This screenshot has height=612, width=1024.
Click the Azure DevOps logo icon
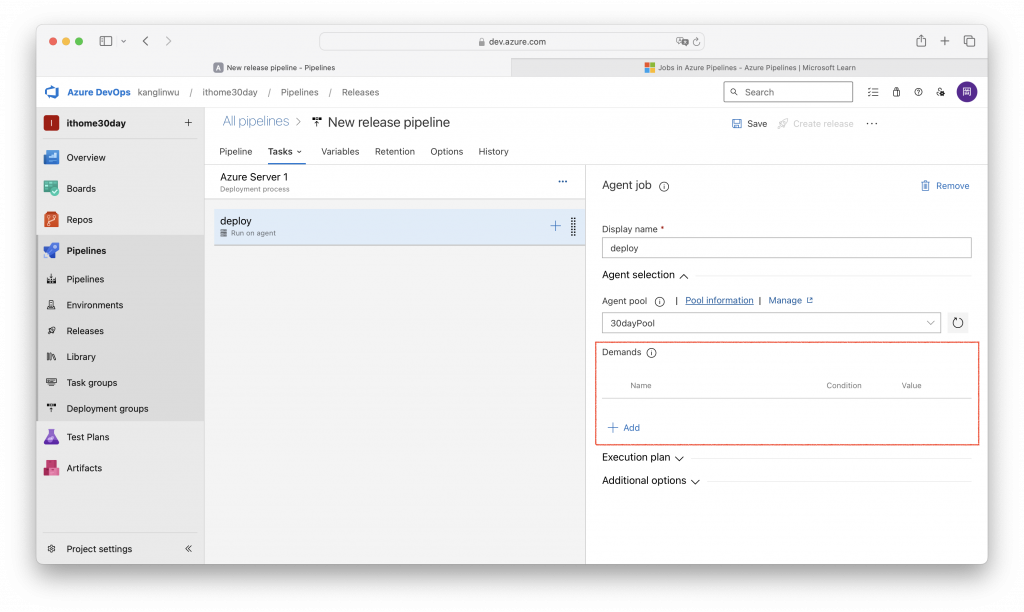point(52,92)
